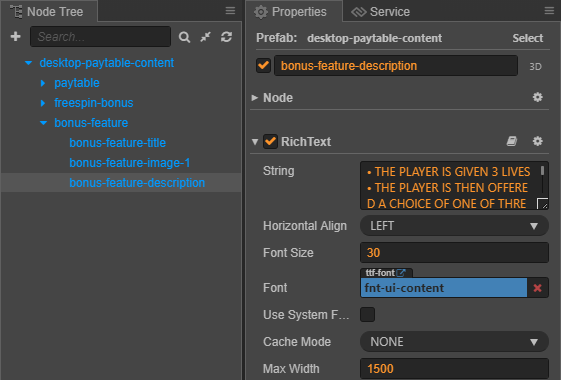Refresh the node tree with the refresh icon
The width and height of the screenshot is (561, 380).
(226, 36)
